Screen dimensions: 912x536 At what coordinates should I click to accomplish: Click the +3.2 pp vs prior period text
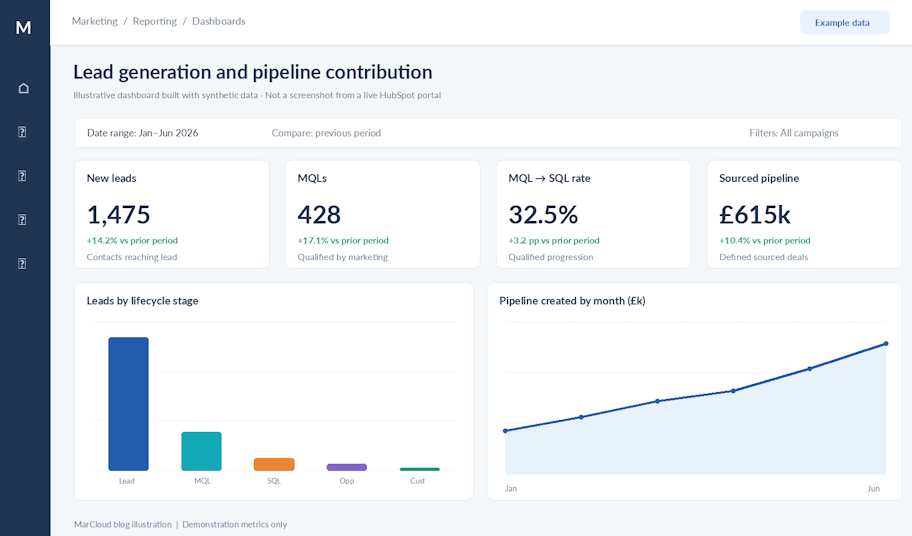pyautogui.click(x=554, y=240)
